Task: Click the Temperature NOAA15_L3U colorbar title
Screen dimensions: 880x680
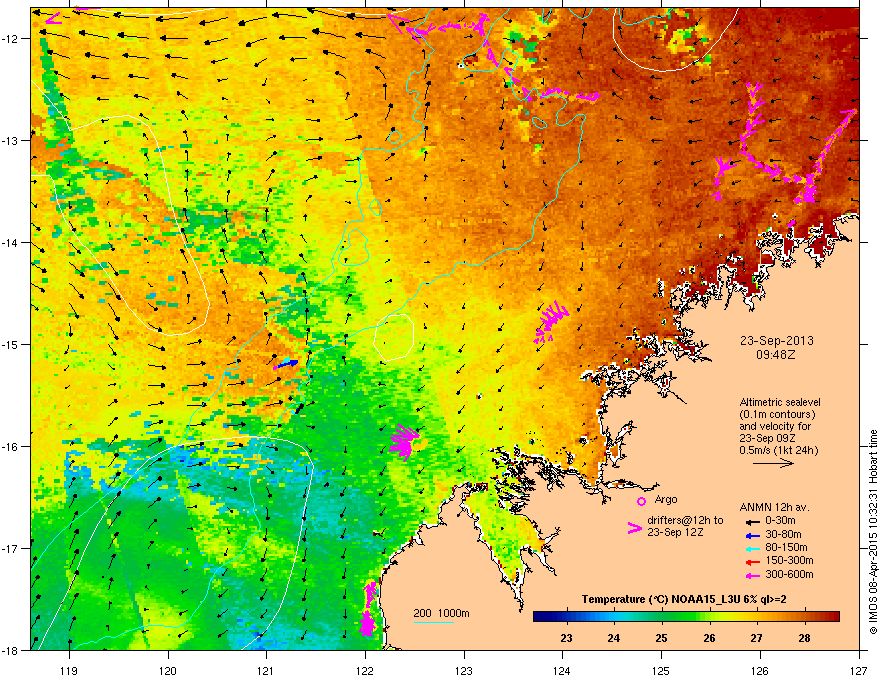Action: tap(684, 599)
